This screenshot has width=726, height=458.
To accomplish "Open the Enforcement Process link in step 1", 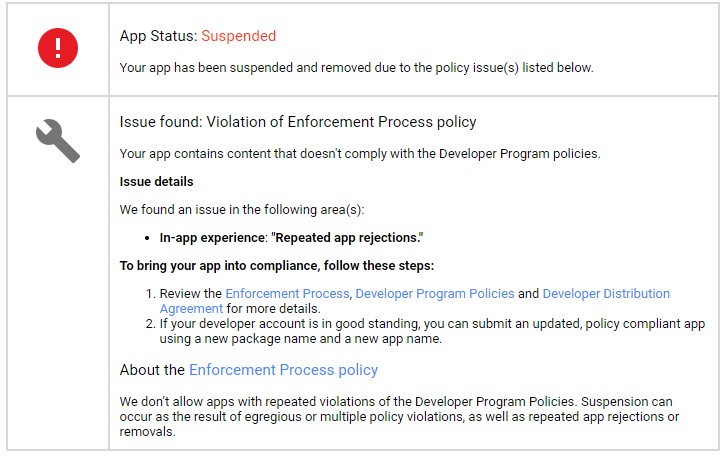I will (287, 294).
